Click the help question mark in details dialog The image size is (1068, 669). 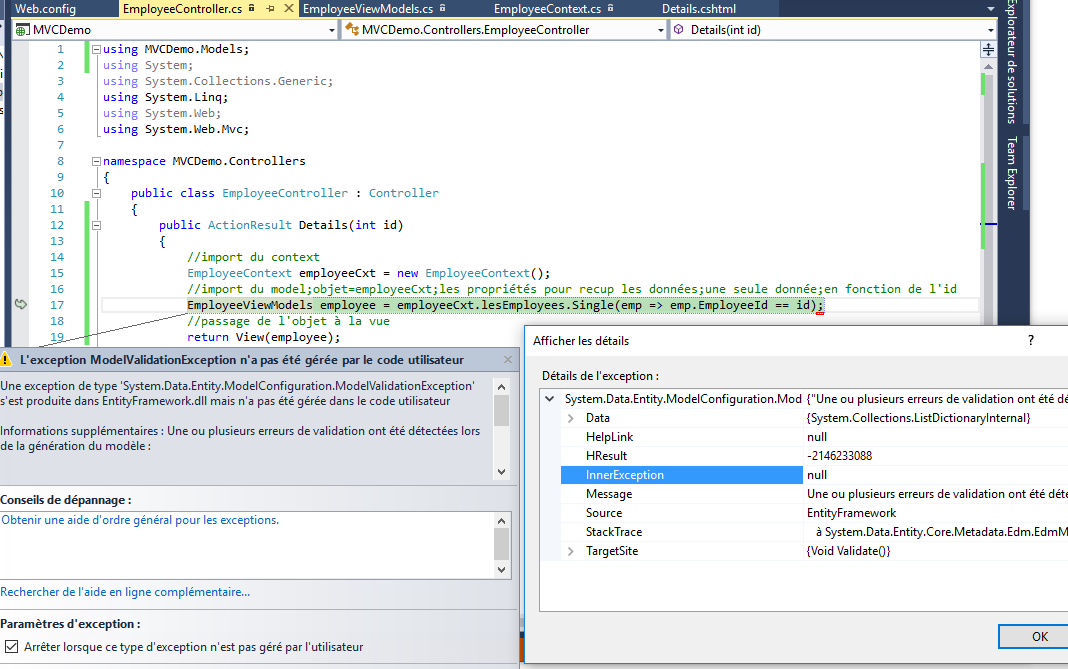(1031, 340)
